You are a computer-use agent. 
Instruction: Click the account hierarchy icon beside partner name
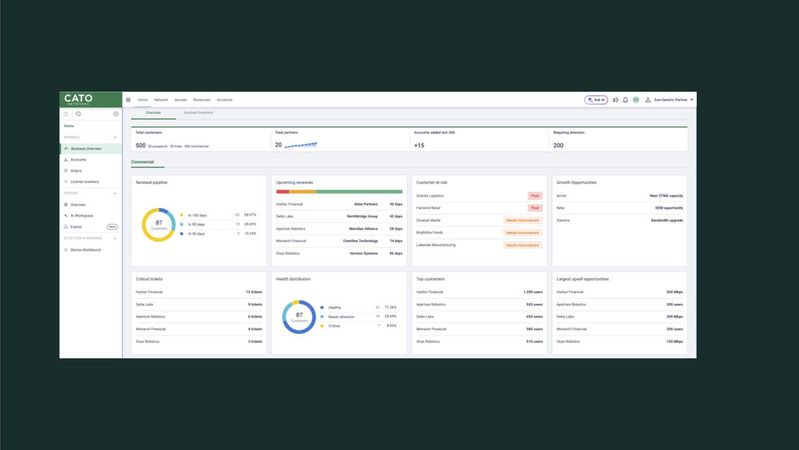tap(648, 100)
